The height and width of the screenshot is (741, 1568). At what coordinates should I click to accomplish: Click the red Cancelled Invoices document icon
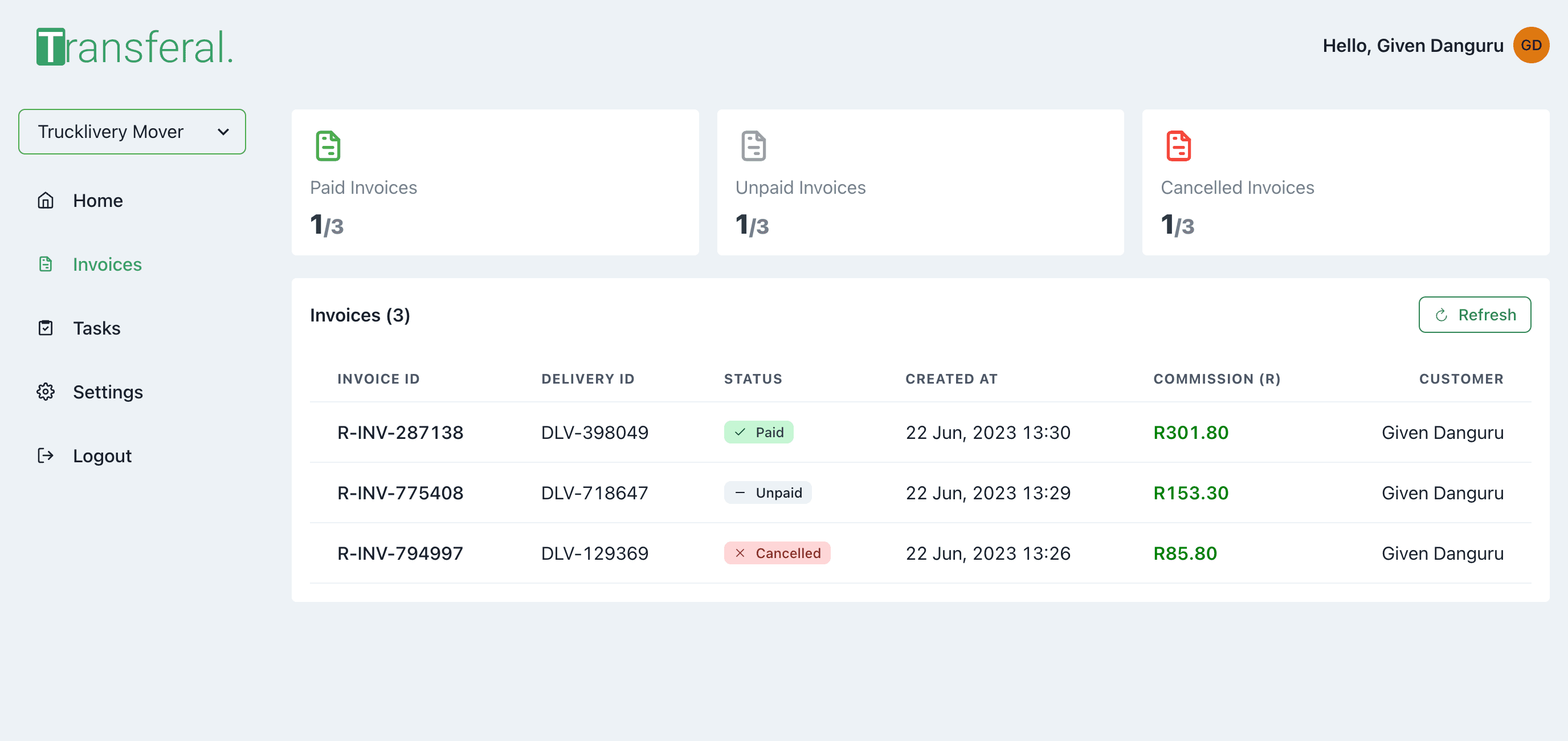(1178, 145)
